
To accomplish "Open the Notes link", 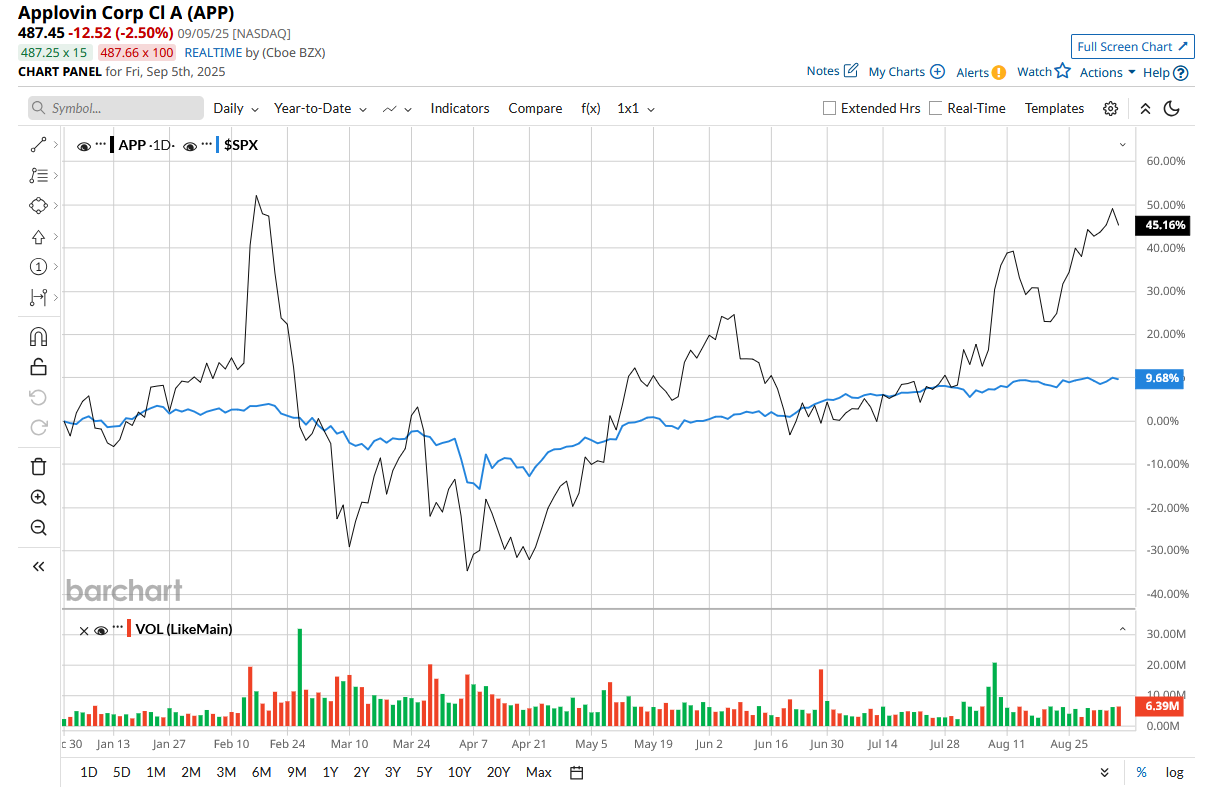I will tap(832, 71).
